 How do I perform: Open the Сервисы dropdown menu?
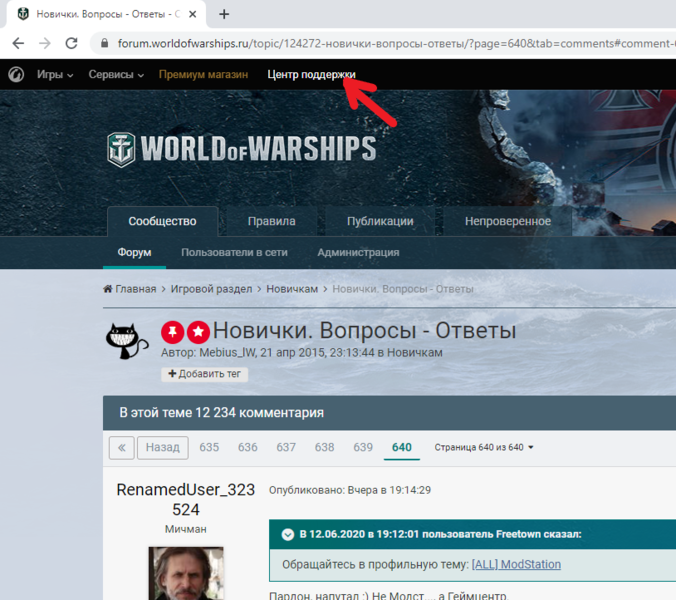click(116, 74)
